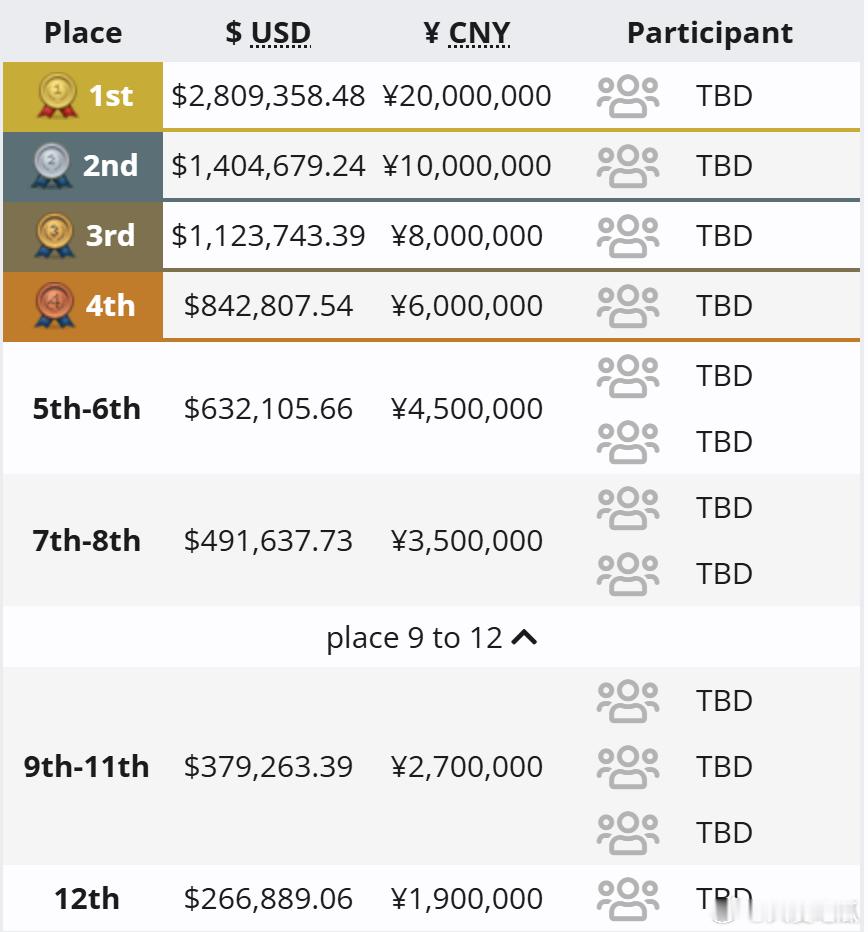Click the team icon in the 1st place row
Image resolution: width=868 pixels, height=932 pixels.
[628, 96]
